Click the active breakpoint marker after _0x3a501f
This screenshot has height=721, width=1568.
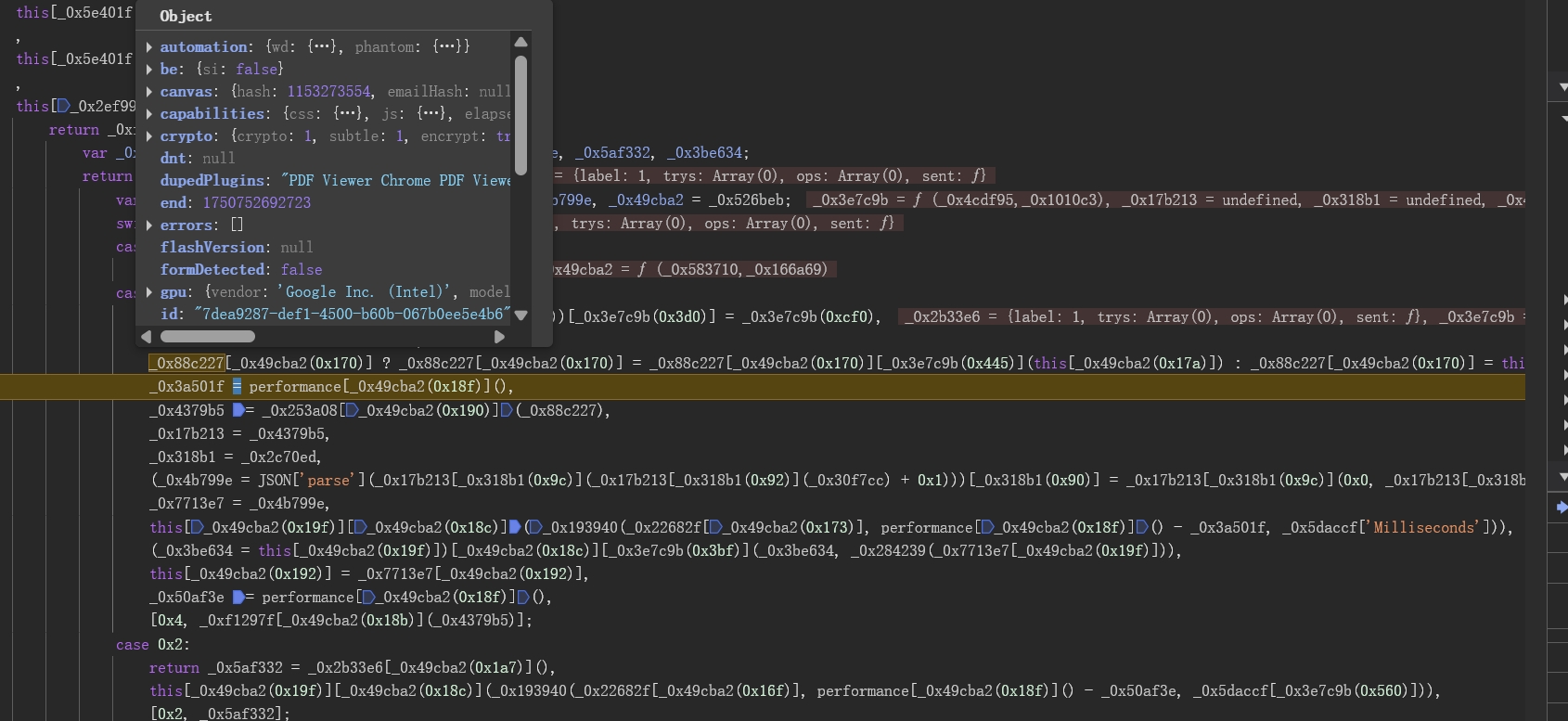tap(237, 386)
